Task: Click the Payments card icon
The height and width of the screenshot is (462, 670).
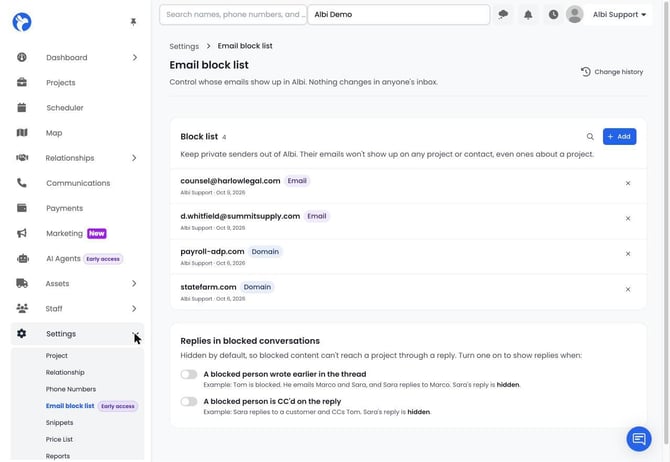Action: click(22, 208)
